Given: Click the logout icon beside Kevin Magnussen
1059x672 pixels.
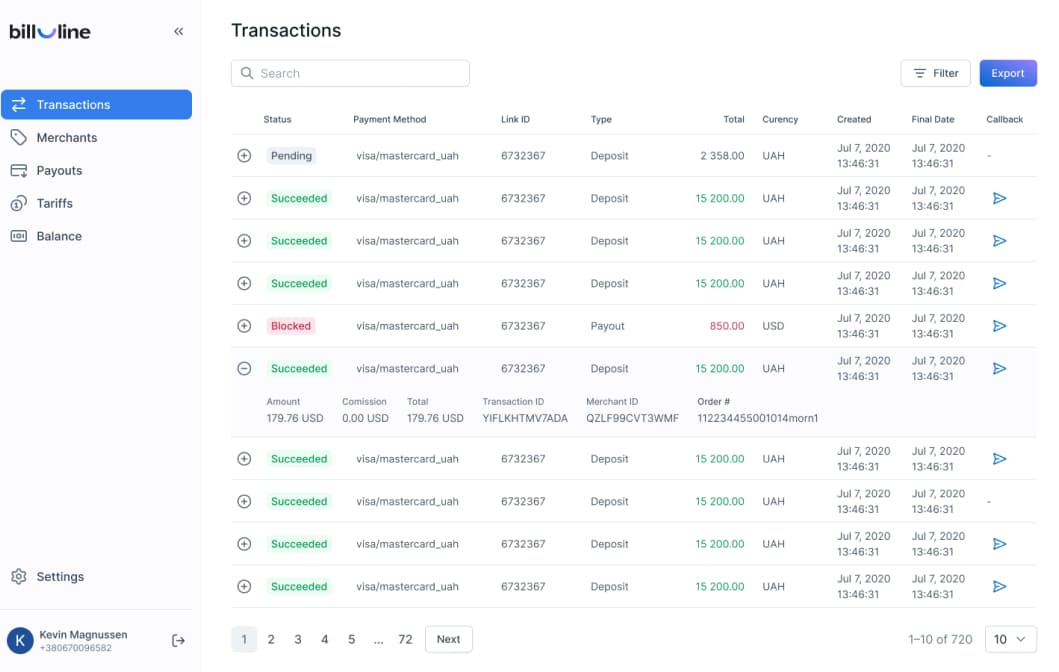Looking at the screenshot, I should tap(178, 640).
